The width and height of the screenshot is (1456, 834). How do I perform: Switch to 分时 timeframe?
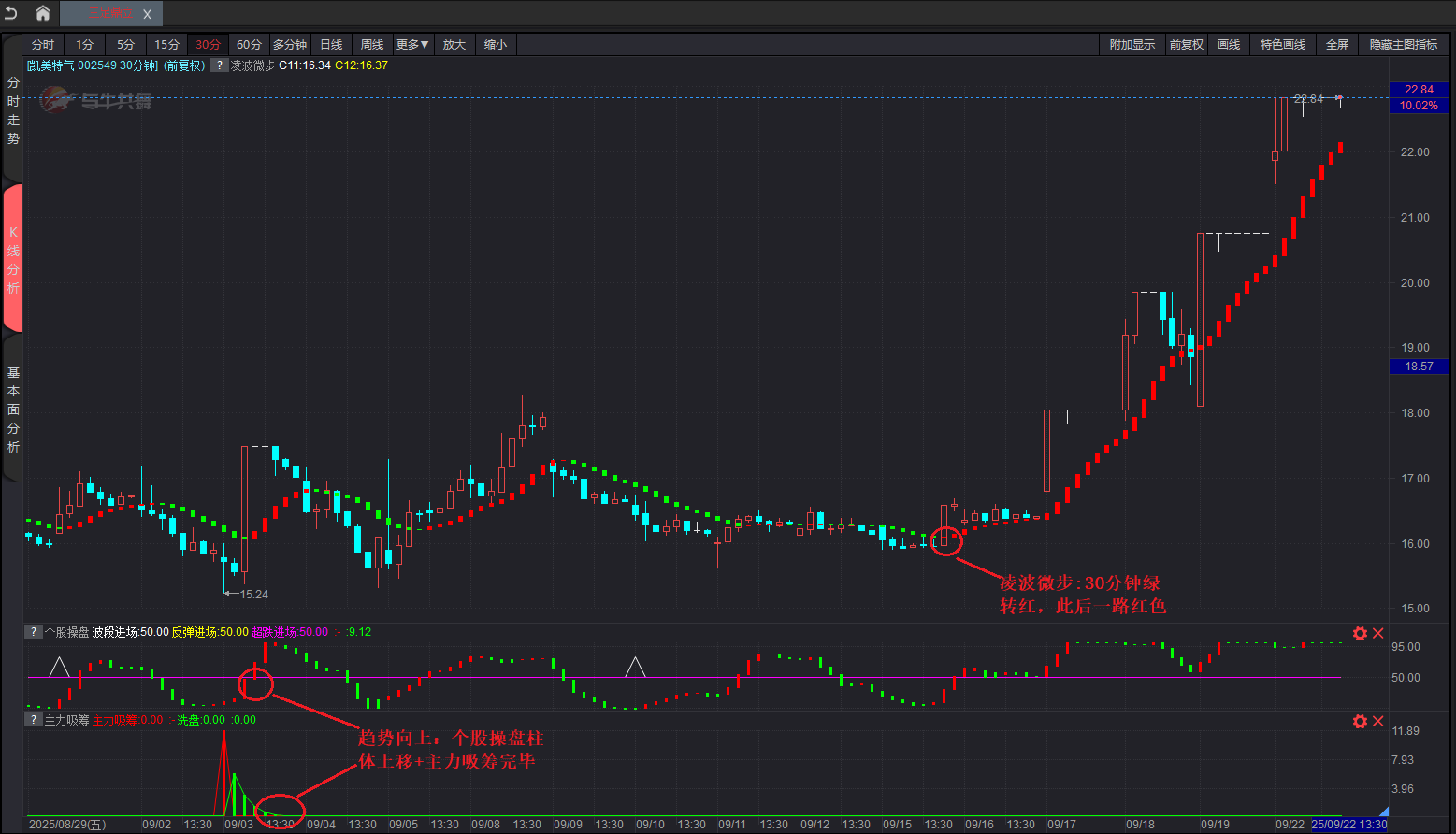click(x=43, y=45)
